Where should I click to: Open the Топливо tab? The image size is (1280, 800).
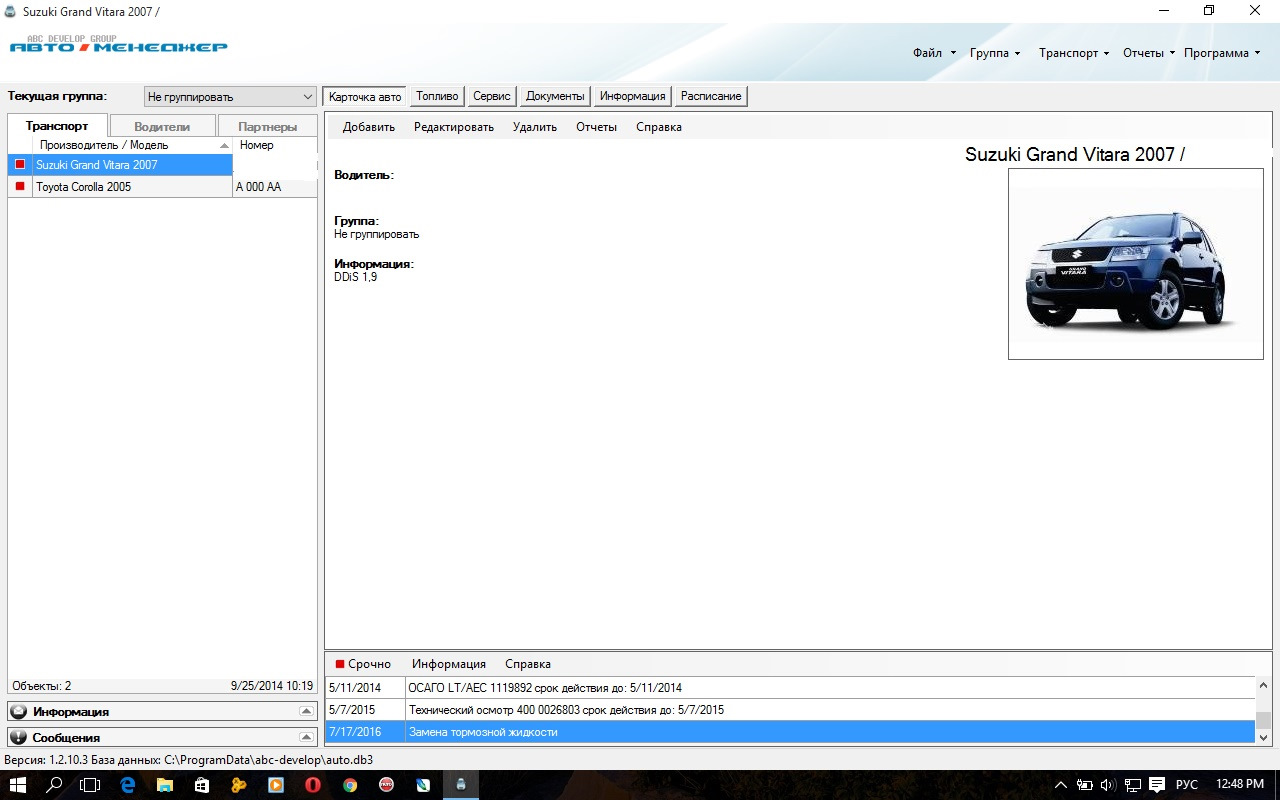(437, 96)
